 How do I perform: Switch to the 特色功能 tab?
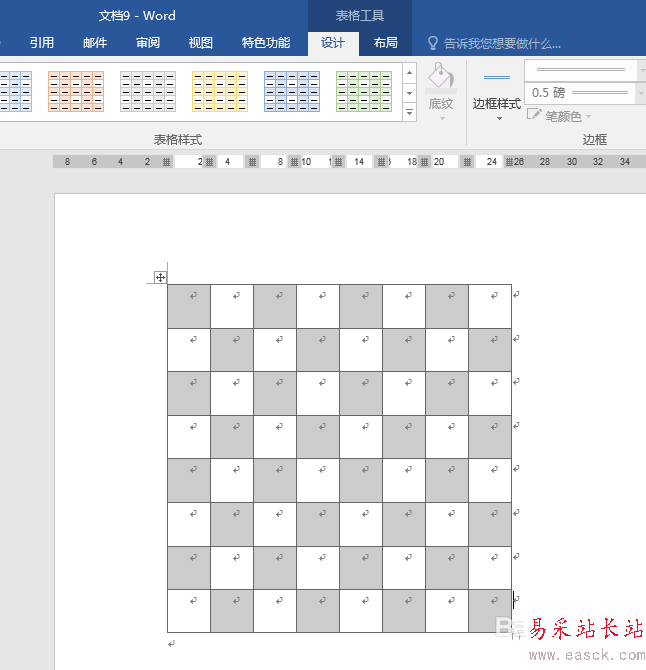(266, 43)
